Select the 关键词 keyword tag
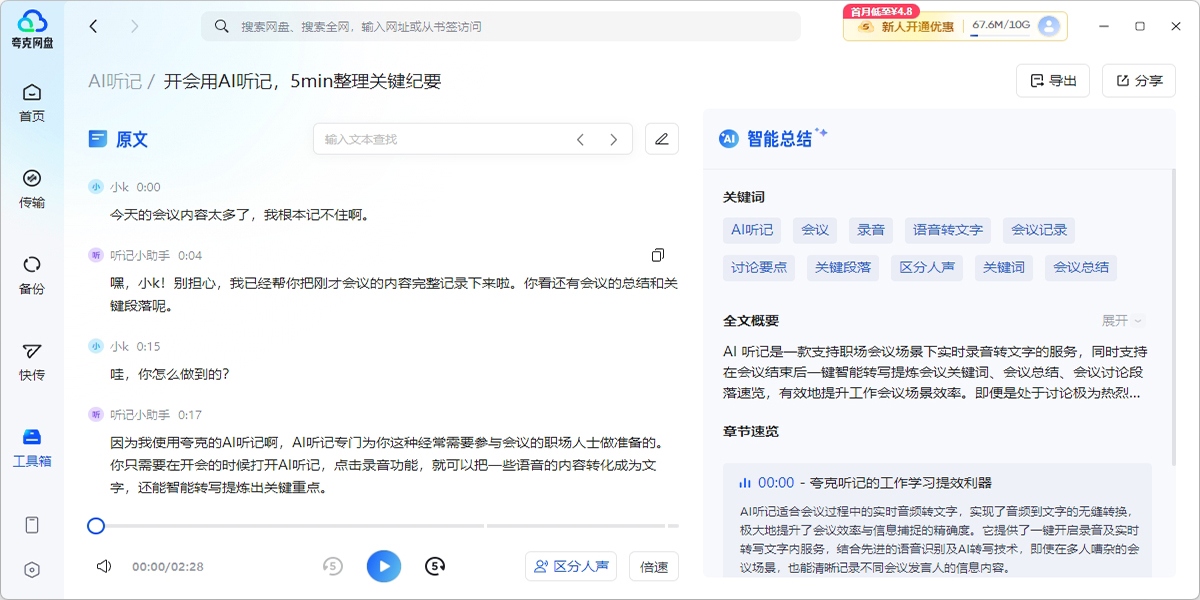Viewport: 1200px width, 600px height. pos(1004,268)
